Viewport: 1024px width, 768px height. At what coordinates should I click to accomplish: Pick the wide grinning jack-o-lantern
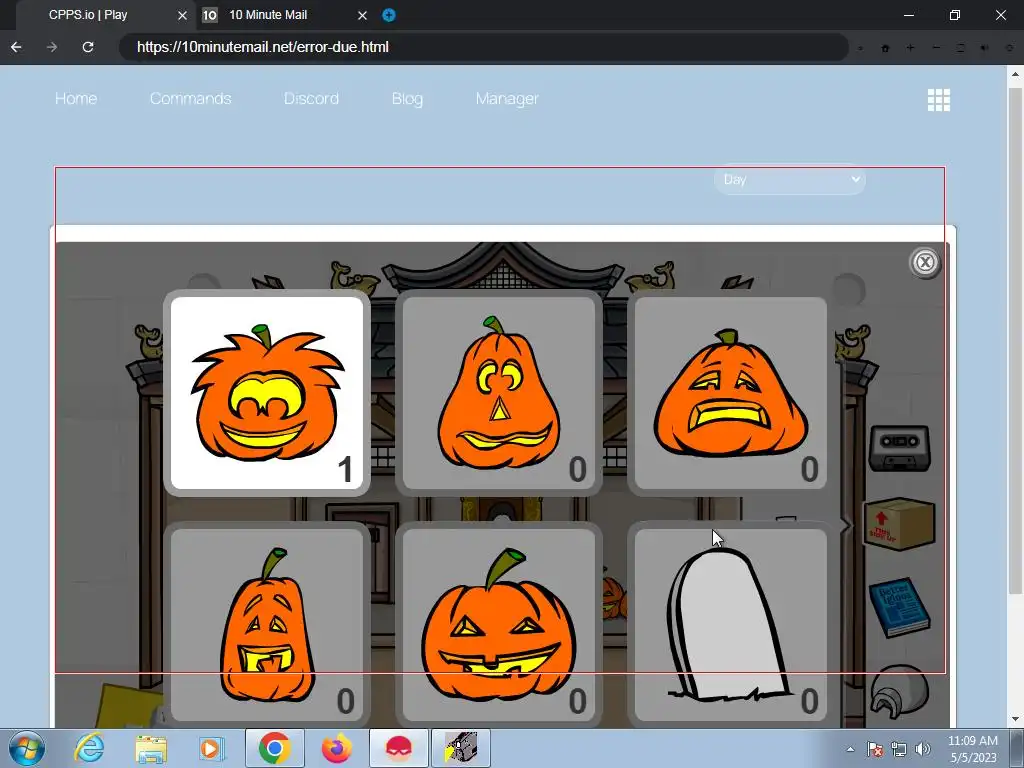click(x=498, y=625)
